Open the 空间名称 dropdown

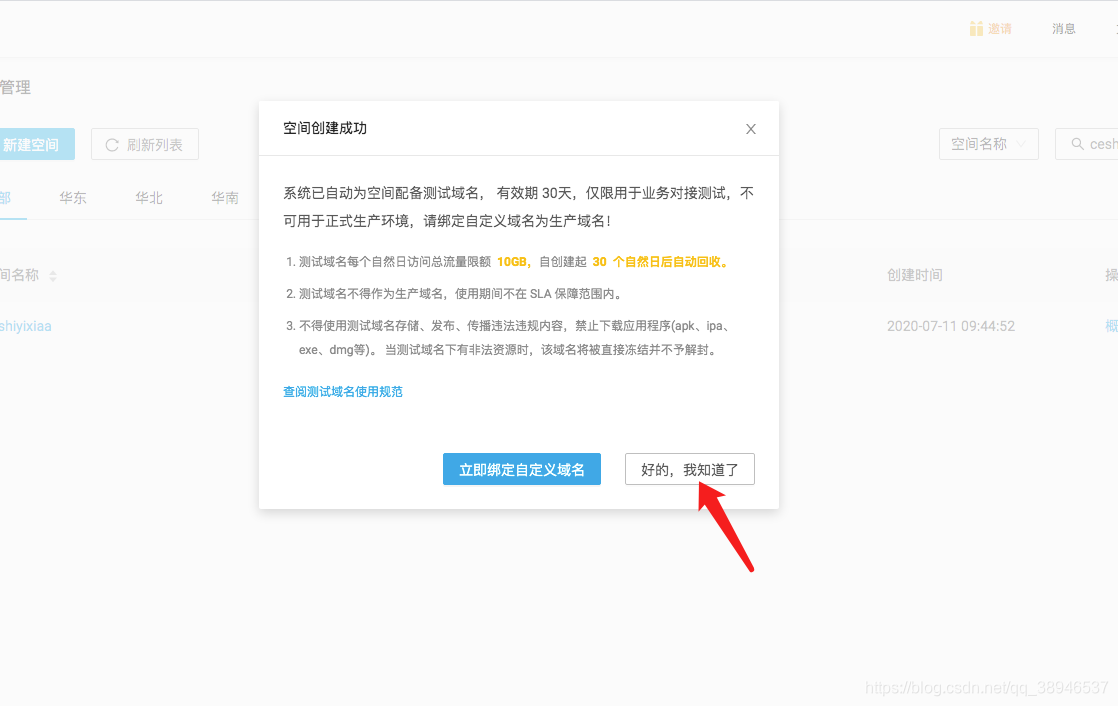pos(988,144)
